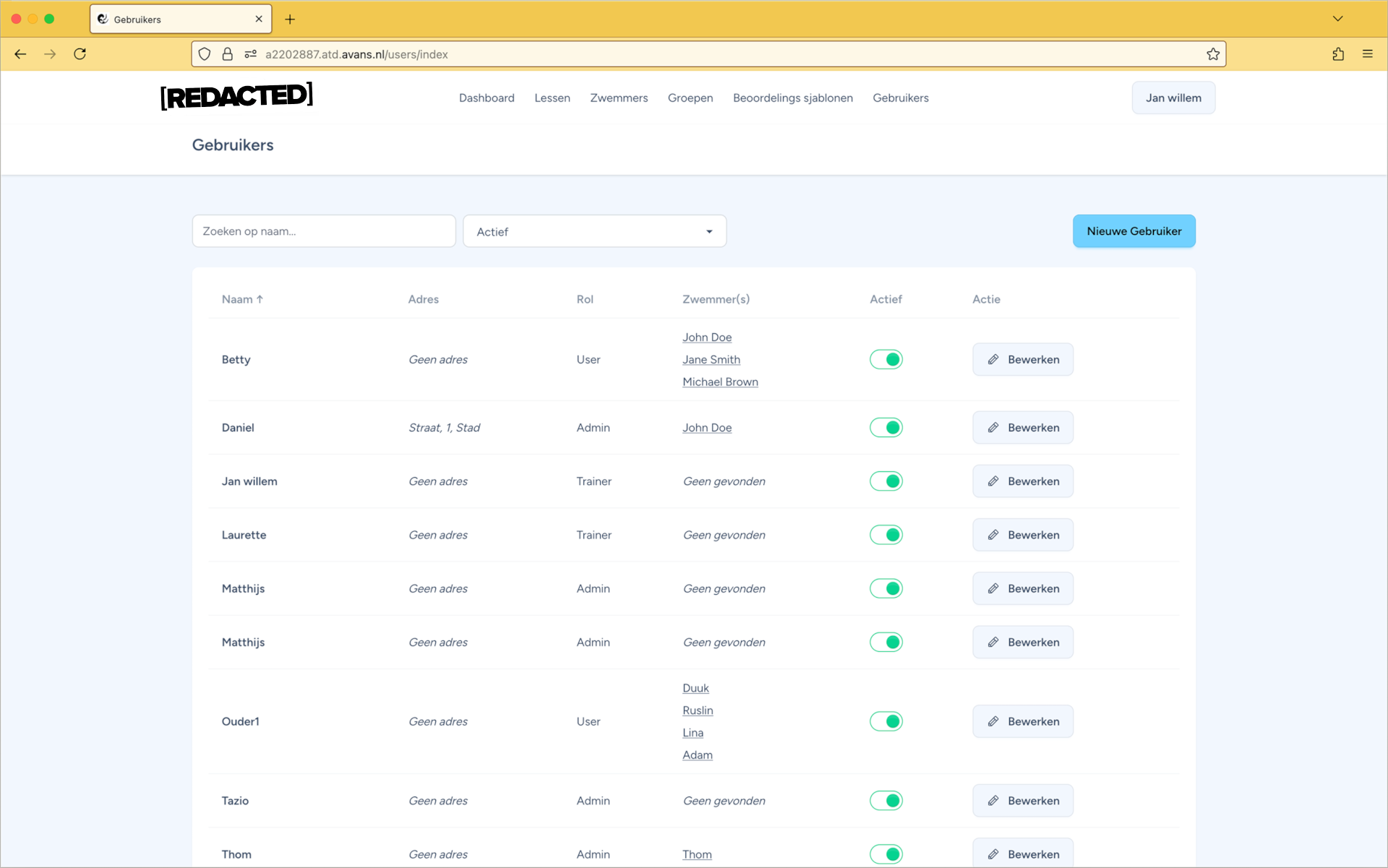Toggle active switch for Ouder1
1388x868 pixels.
coord(886,721)
